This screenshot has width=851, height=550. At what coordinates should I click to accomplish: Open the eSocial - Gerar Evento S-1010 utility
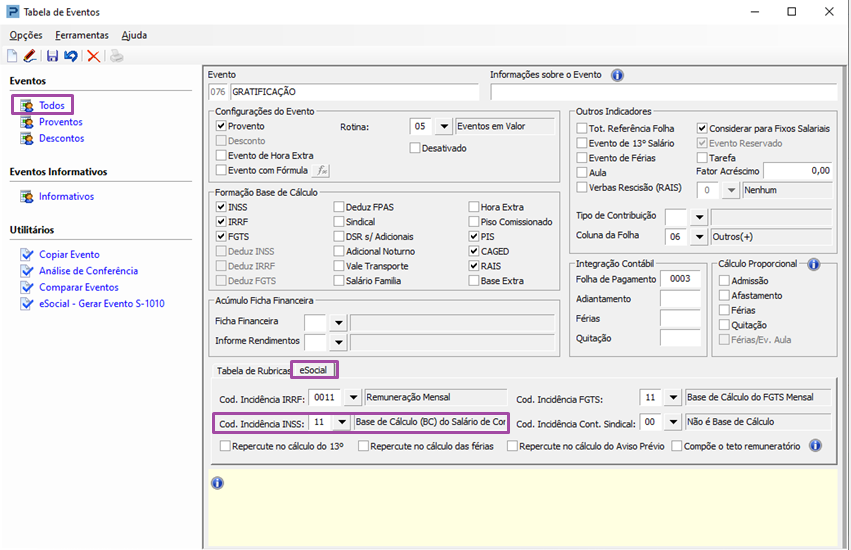[101, 304]
